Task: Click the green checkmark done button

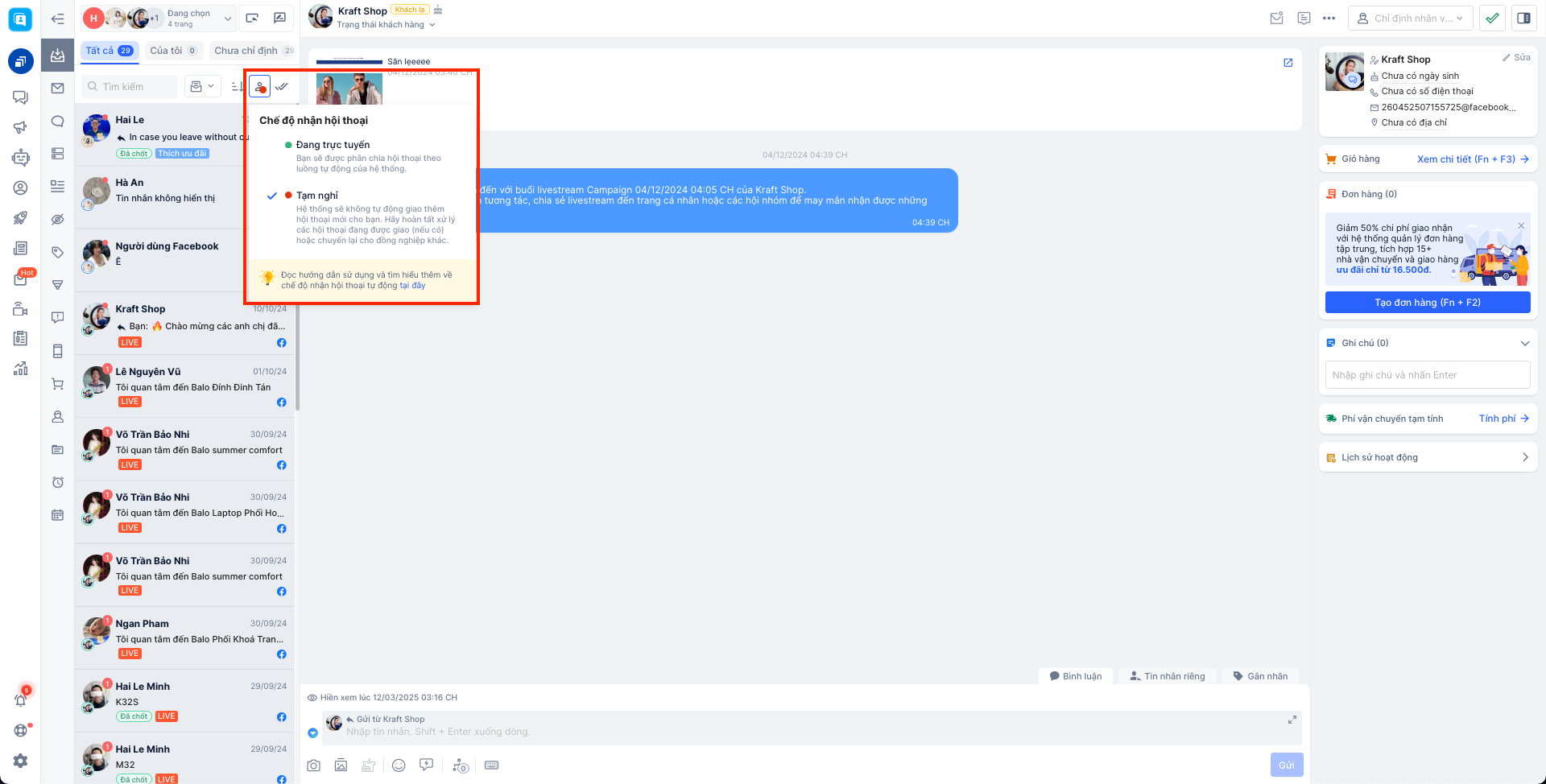Action: (x=1492, y=19)
